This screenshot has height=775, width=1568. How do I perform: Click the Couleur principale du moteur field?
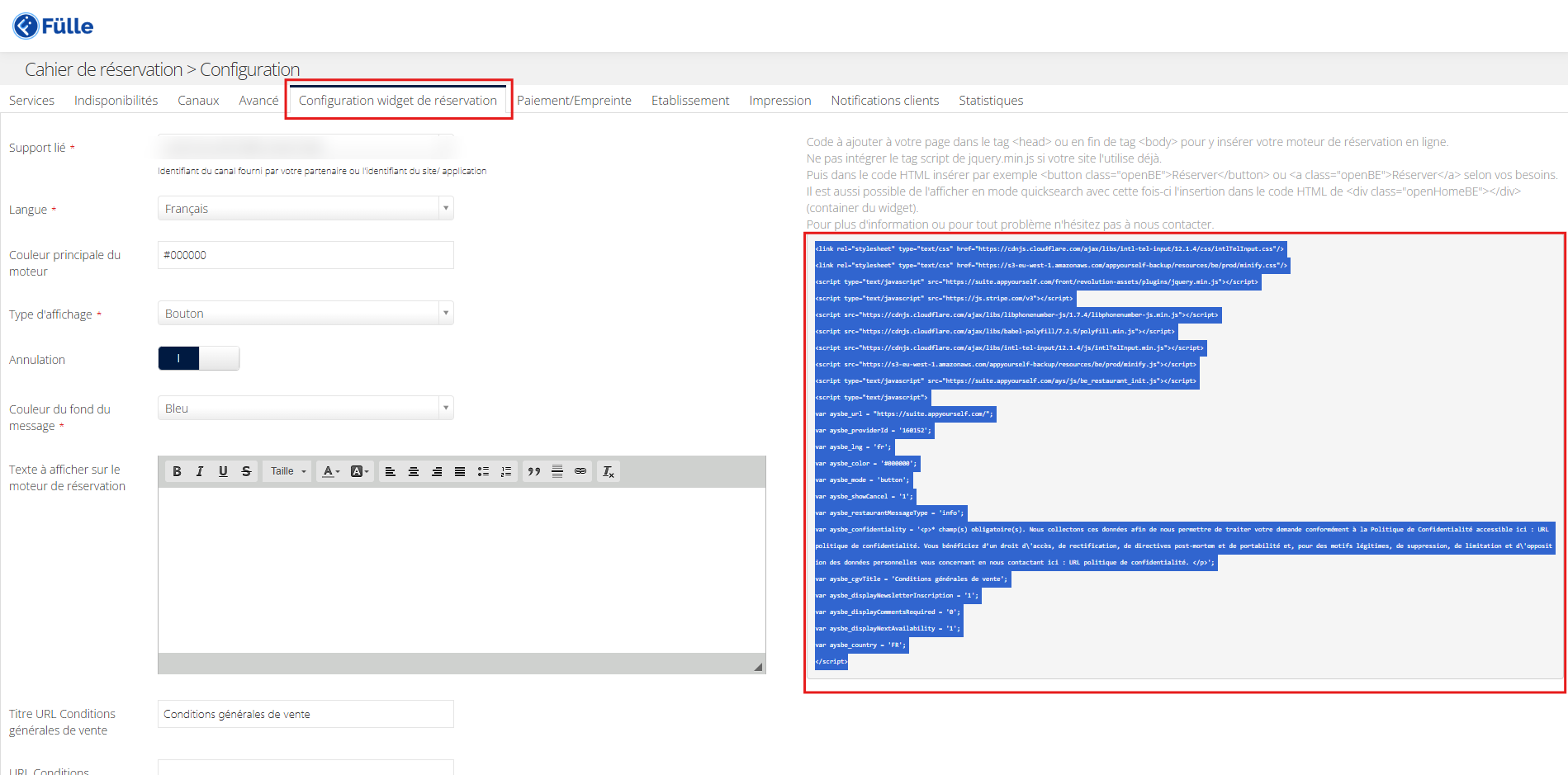[x=306, y=255]
